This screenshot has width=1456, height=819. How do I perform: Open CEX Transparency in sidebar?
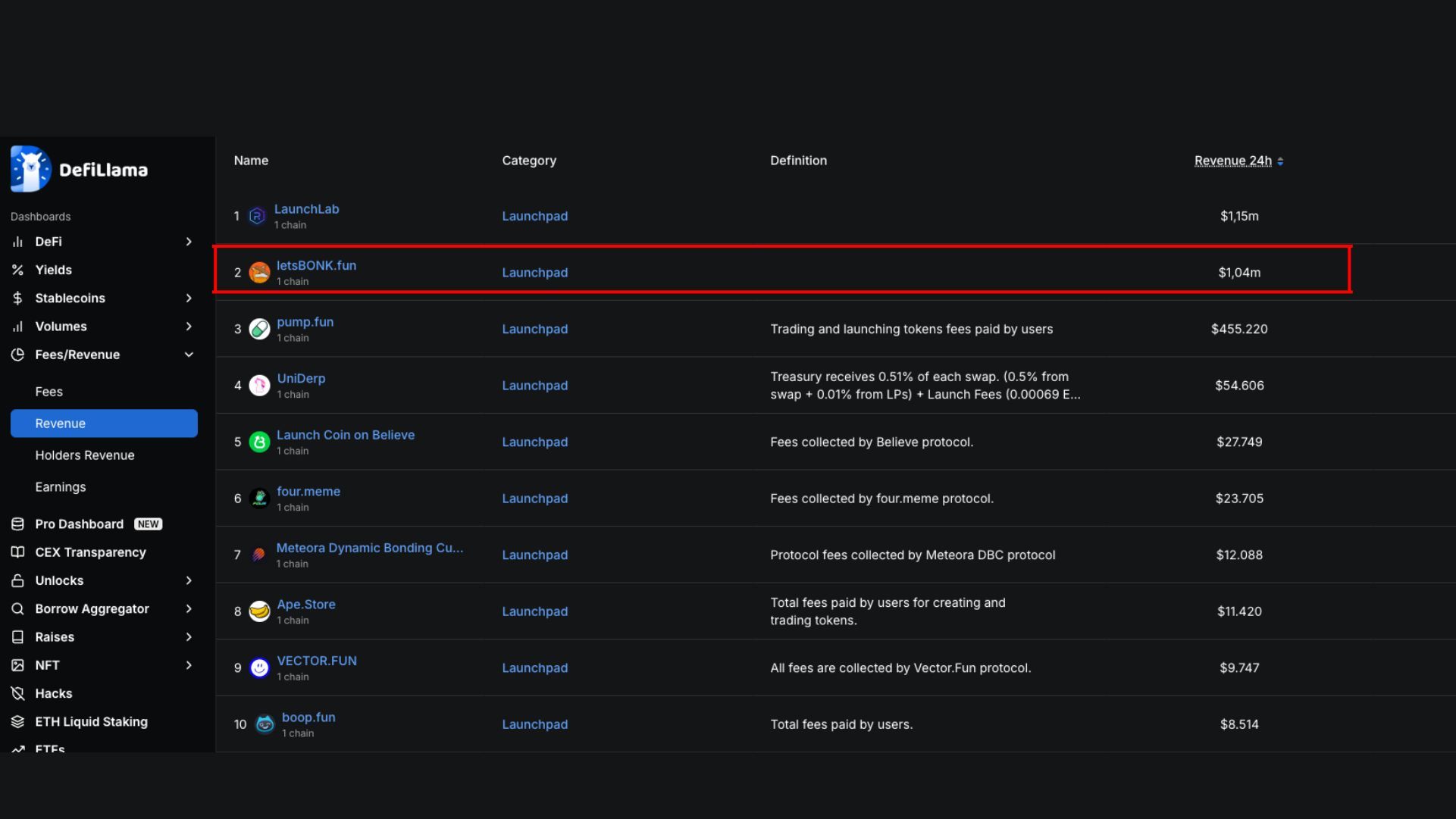(x=90, y=552)
